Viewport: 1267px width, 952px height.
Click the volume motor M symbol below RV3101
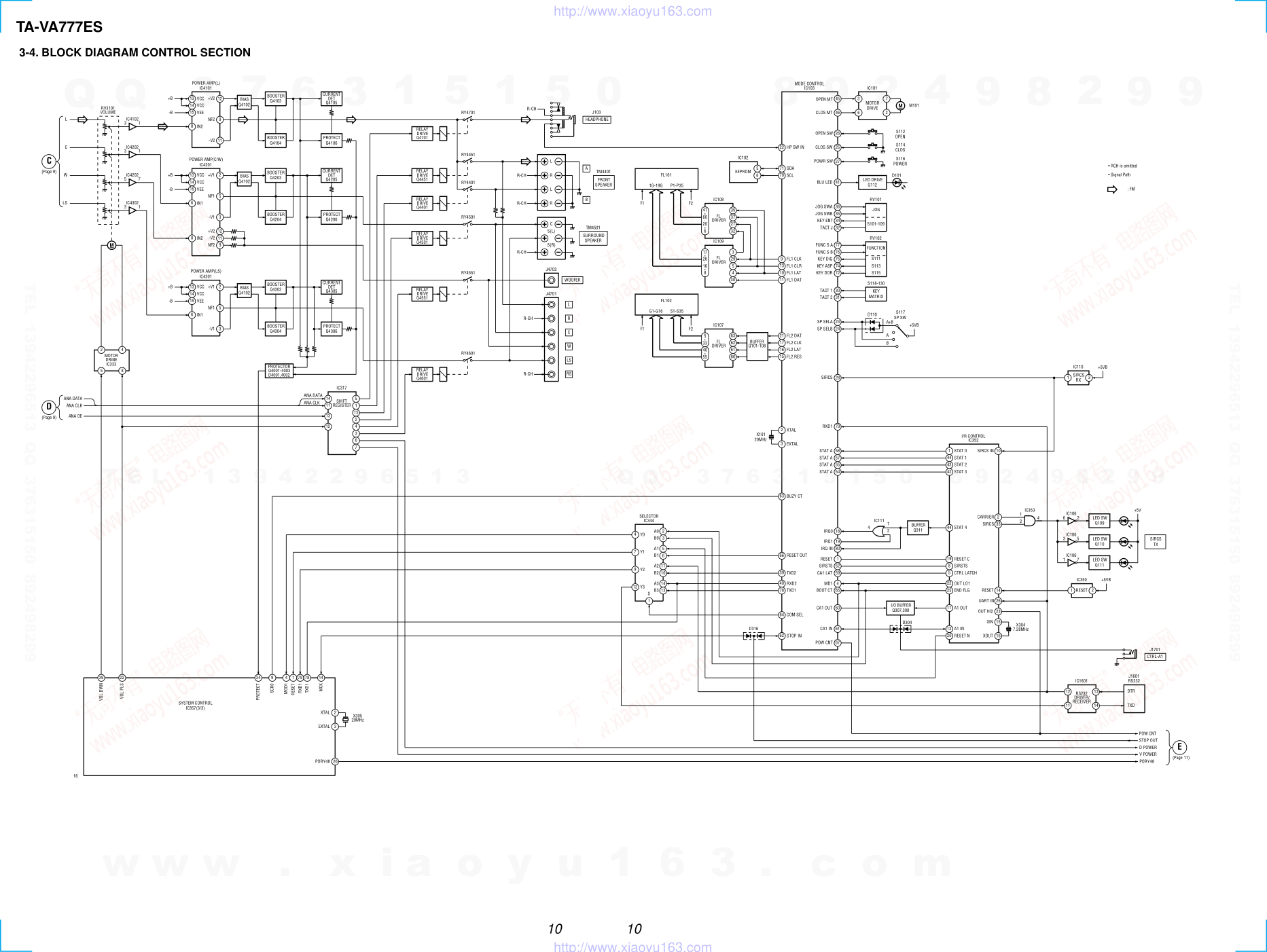(x=111, y=245)
